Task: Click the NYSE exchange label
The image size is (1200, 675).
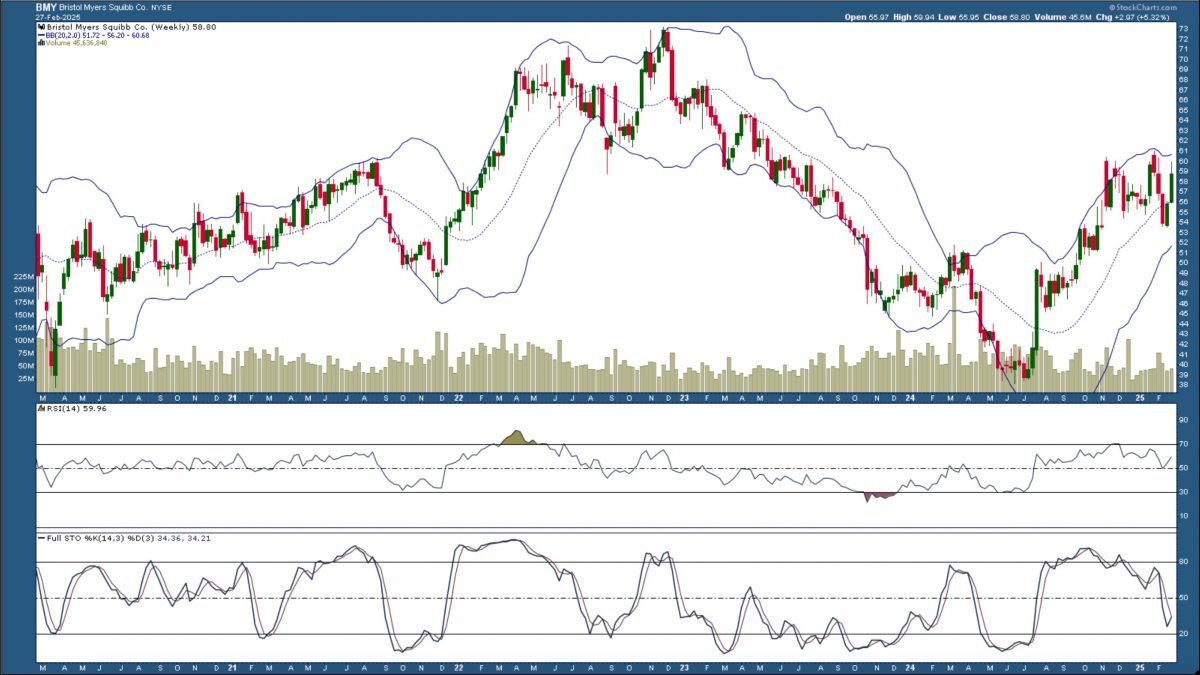Action: (x=164, y=6)
